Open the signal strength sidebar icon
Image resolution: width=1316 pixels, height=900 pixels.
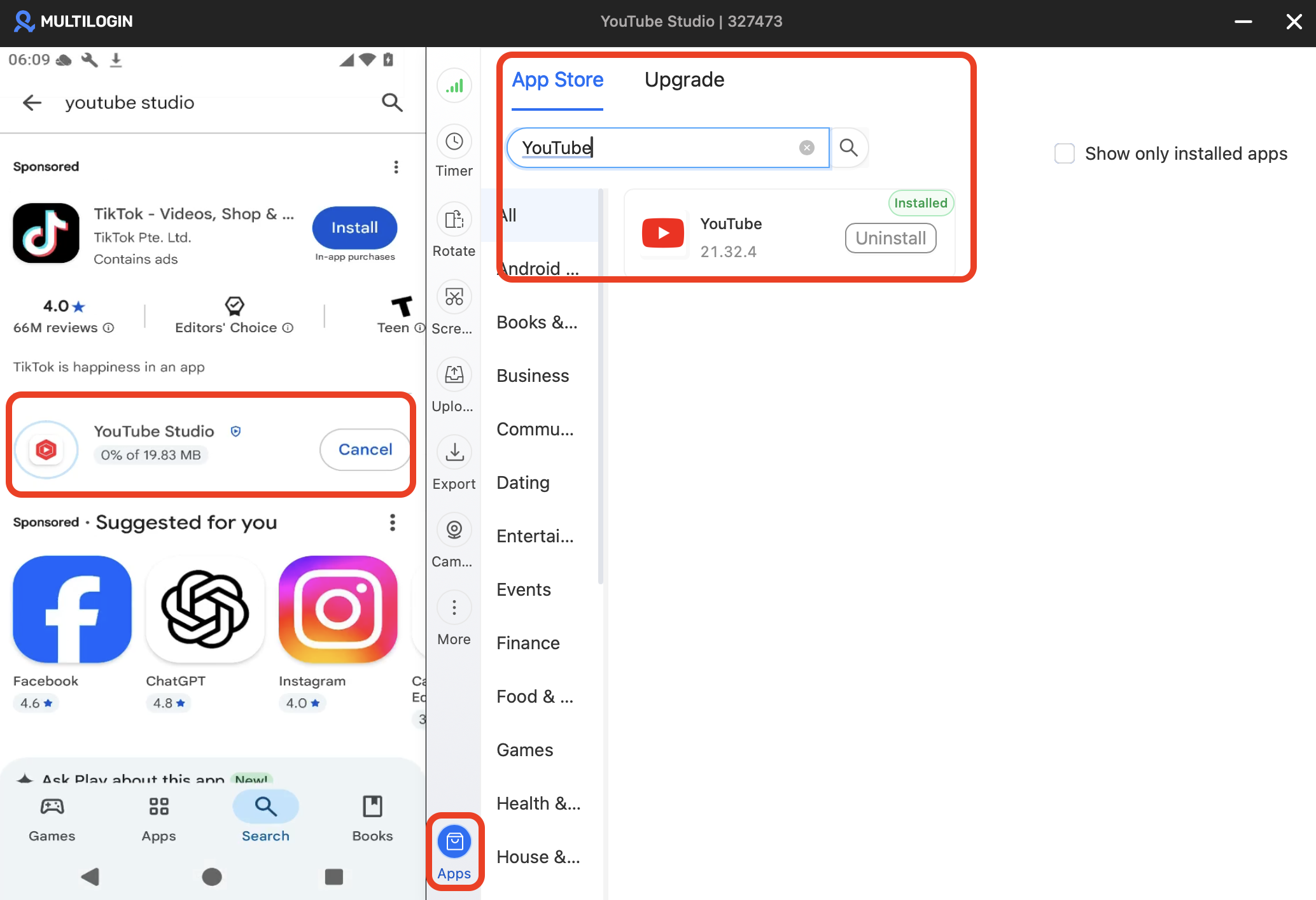click(x=454, y=85)
